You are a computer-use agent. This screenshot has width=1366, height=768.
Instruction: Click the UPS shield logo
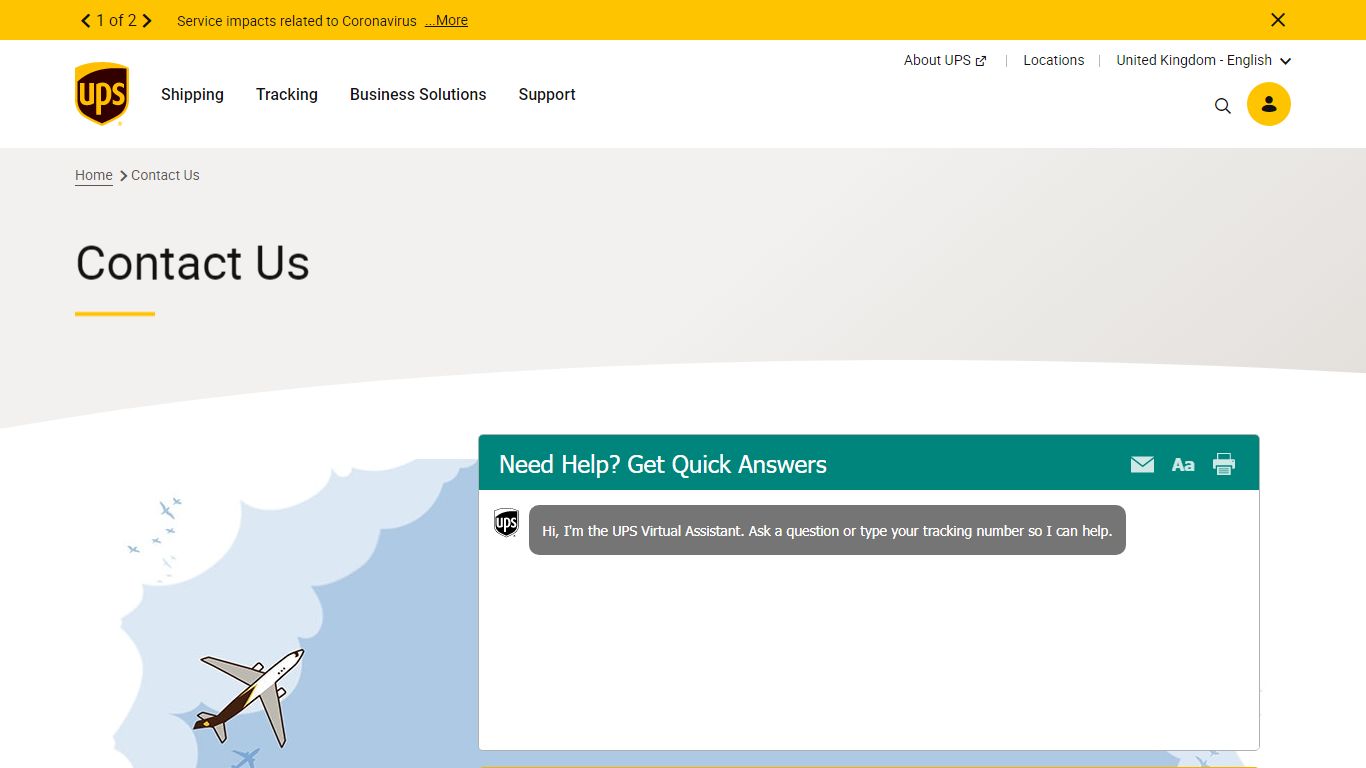point(102,94)
